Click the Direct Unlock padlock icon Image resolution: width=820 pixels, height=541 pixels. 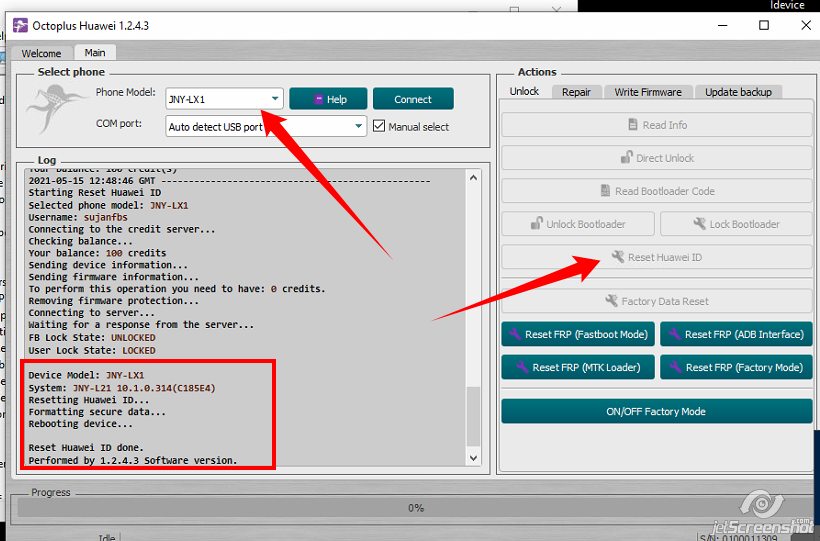626,157
